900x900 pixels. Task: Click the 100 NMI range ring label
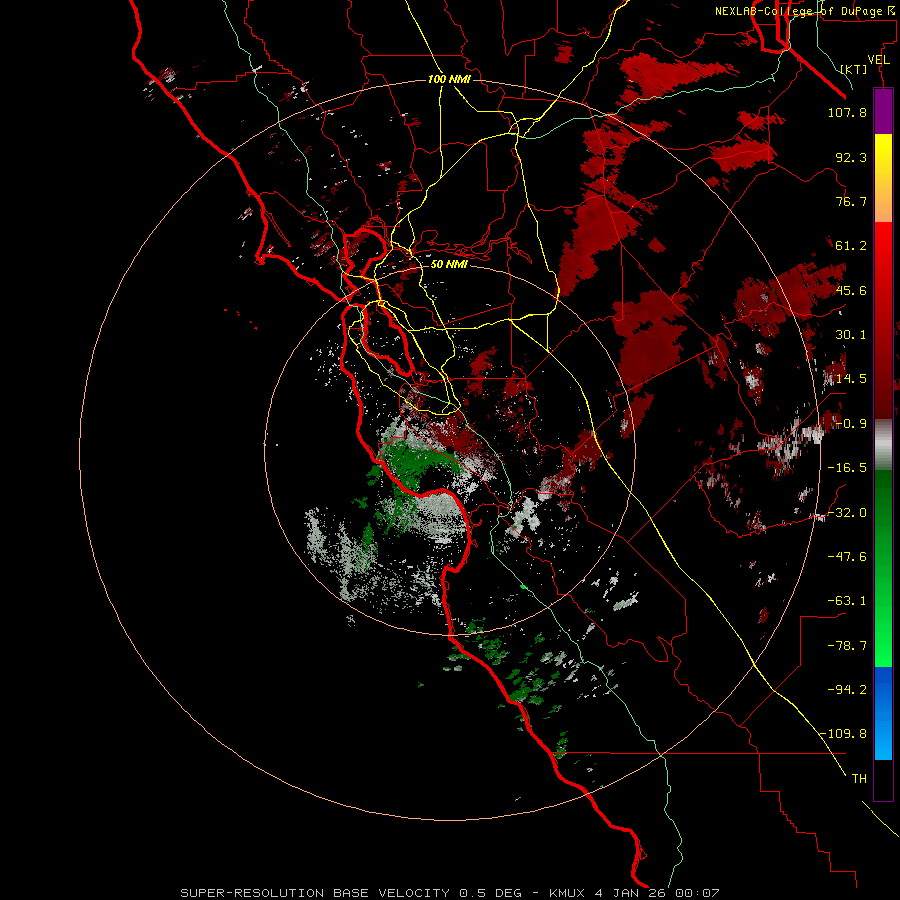[x=449, y=79]
